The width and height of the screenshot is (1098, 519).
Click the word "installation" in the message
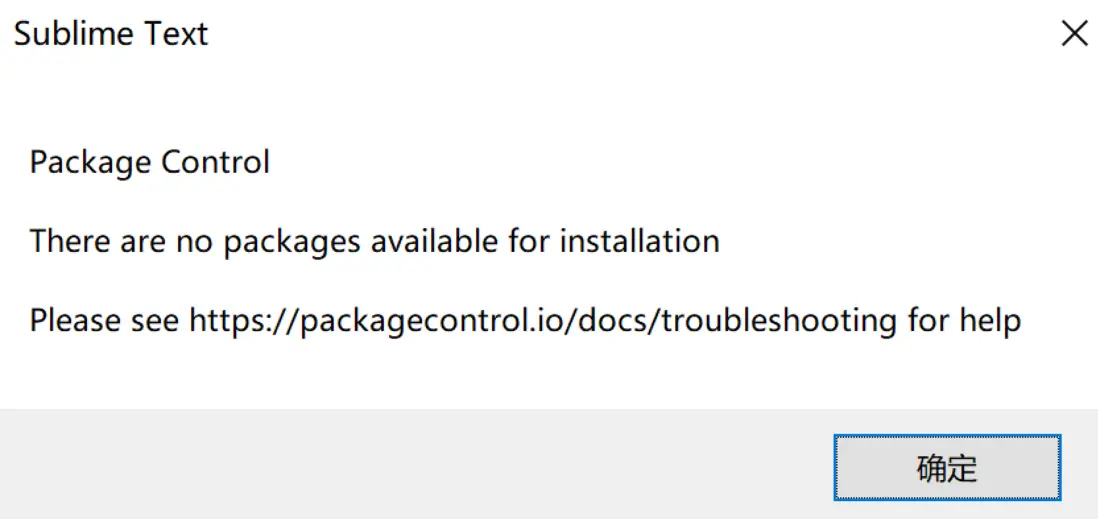click(639, 241)
